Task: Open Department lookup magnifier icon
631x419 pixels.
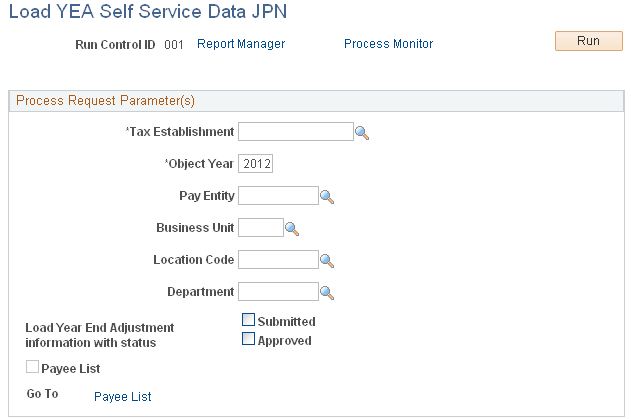Action: pos(326,293)
